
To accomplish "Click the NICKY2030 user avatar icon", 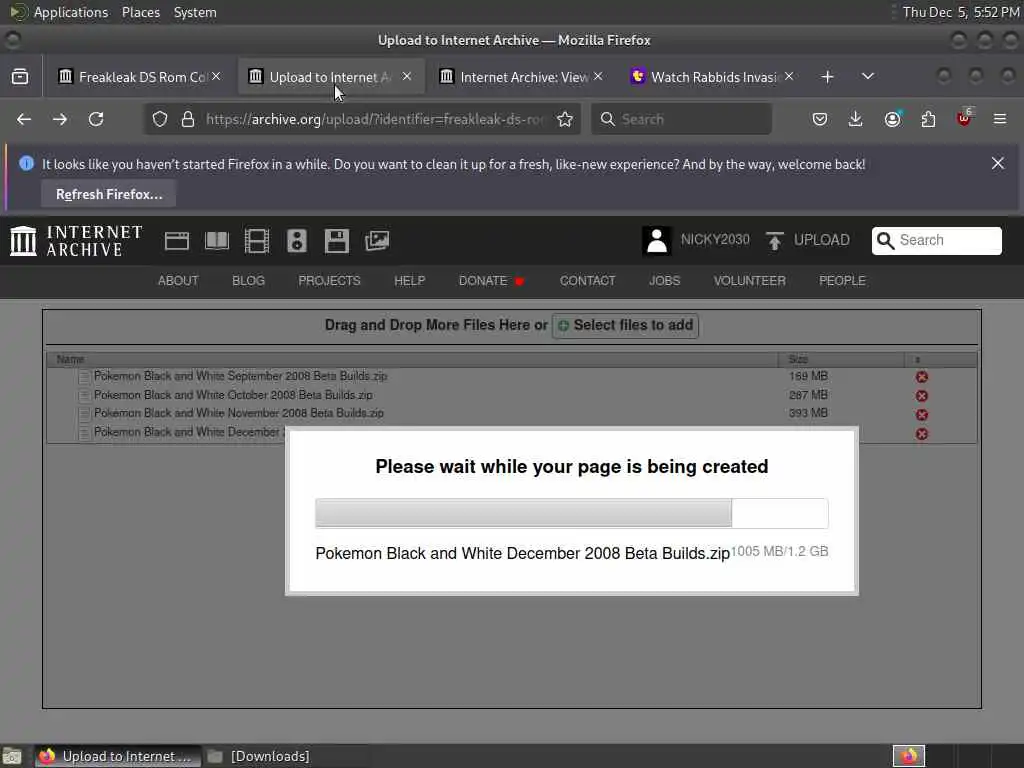I will (x=657, y=240).
